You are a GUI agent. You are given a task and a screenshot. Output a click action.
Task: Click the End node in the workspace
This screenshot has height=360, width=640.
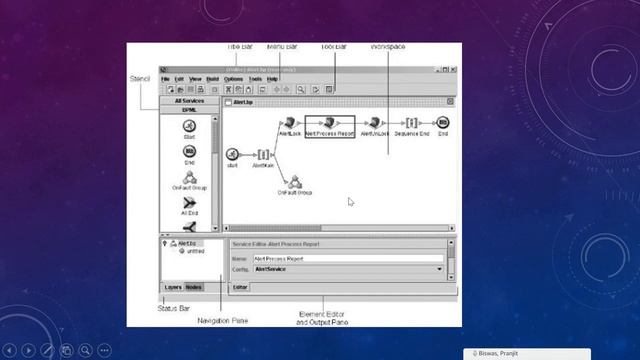click(443, 122)
